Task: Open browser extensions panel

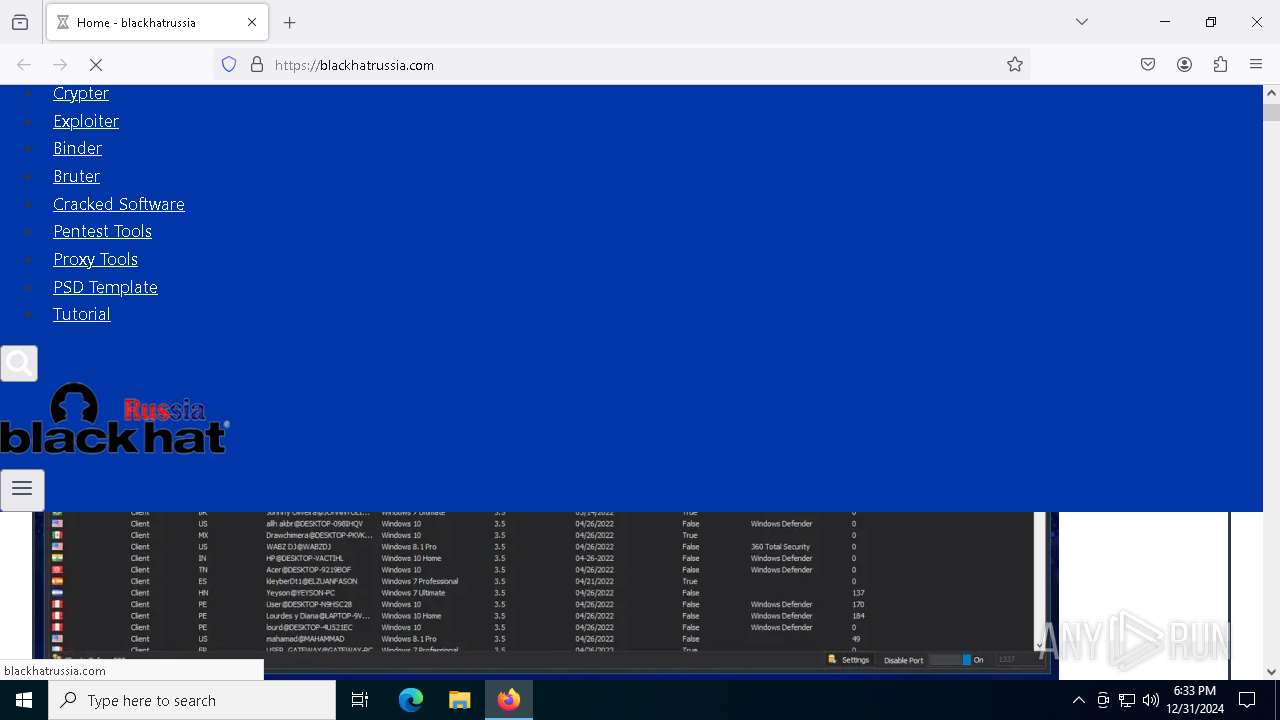Action: click(x=1220, y=65)
